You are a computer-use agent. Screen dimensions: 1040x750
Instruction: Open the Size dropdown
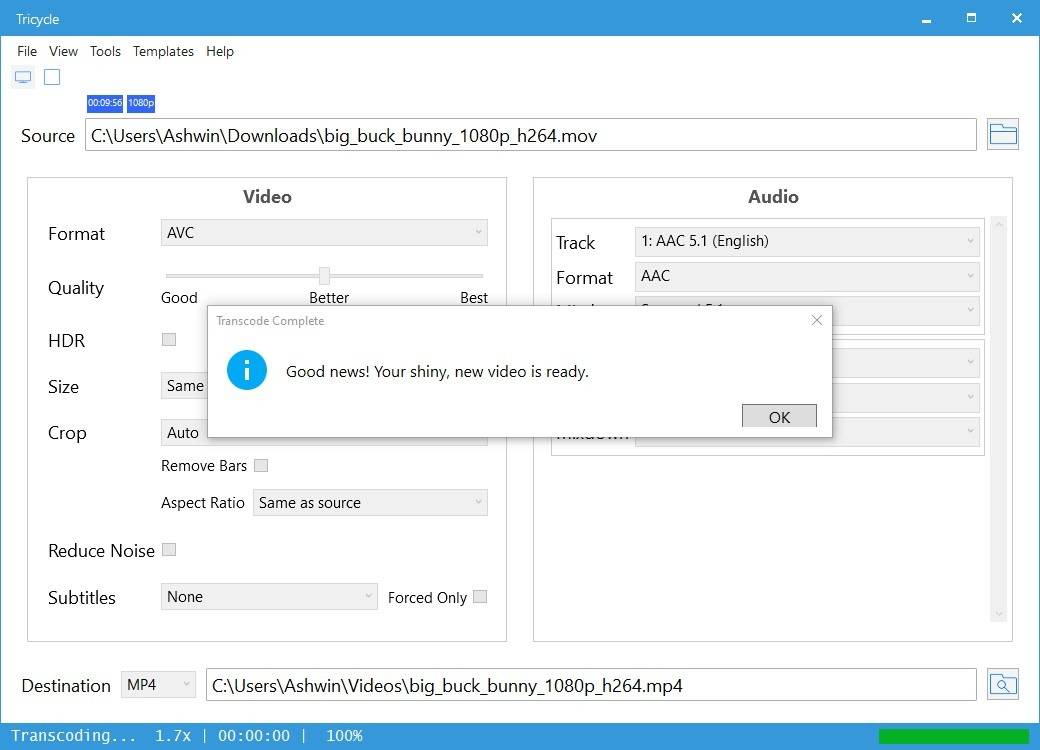tap(184, 386)
